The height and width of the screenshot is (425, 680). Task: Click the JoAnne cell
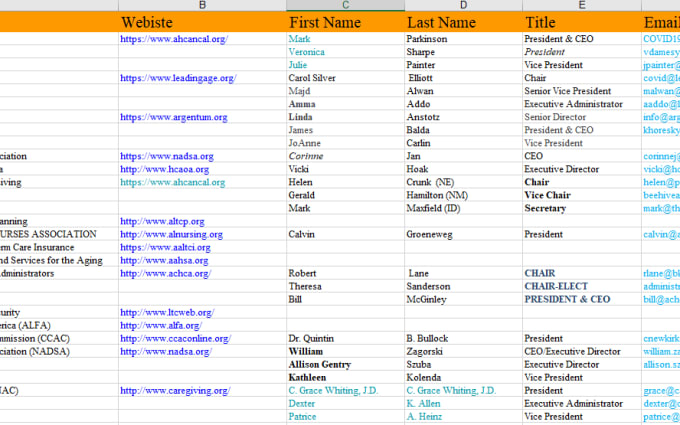click(x=345, y=143)
